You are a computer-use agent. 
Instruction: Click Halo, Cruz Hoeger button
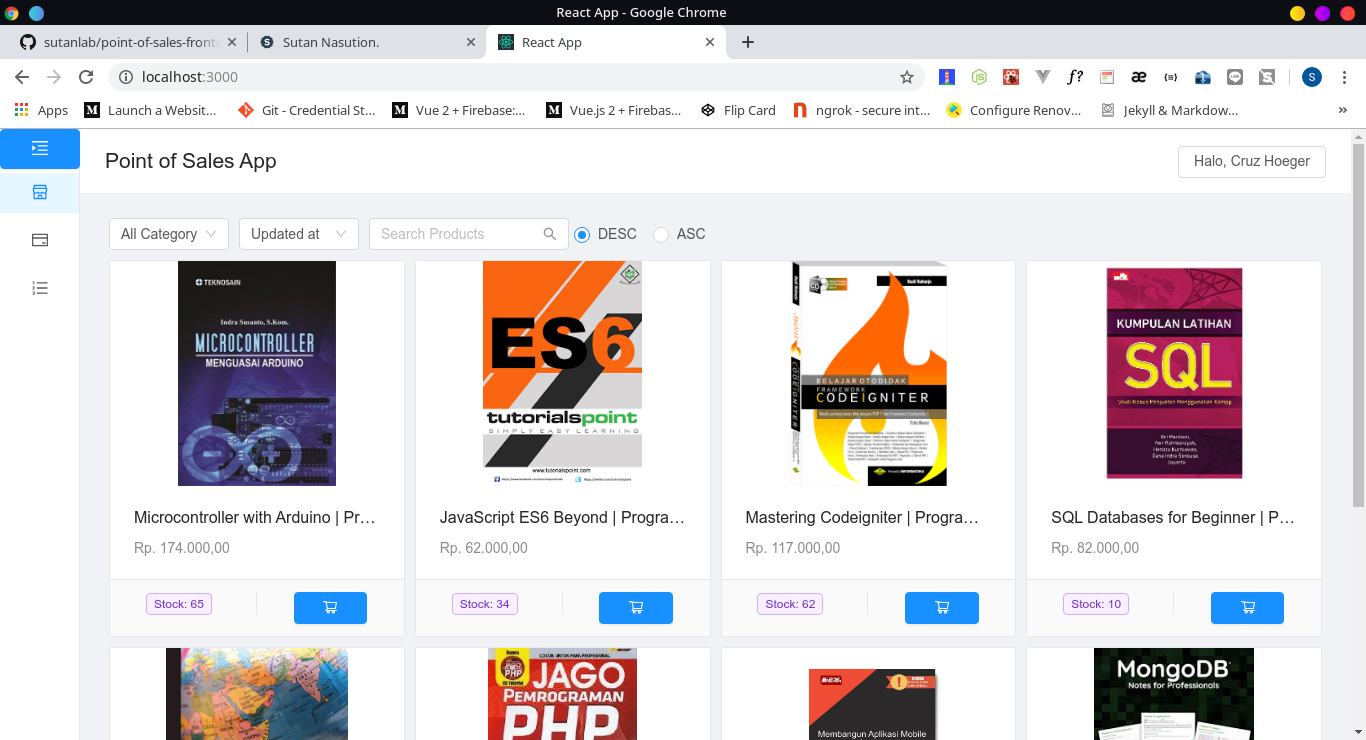pyautogui.click(x=1252, y=161)
